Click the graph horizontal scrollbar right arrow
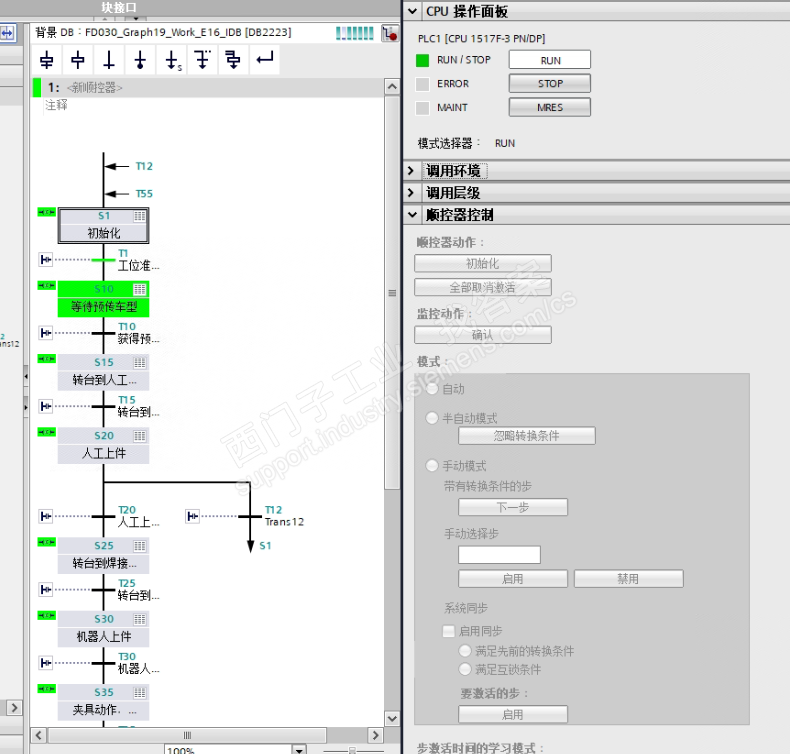This screenshot has width=790, height=754. (x=375, y=735)
